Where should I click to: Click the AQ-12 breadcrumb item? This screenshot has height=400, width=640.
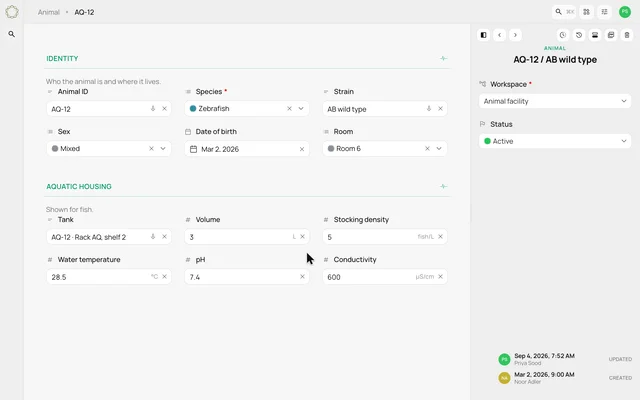[84, 12]
